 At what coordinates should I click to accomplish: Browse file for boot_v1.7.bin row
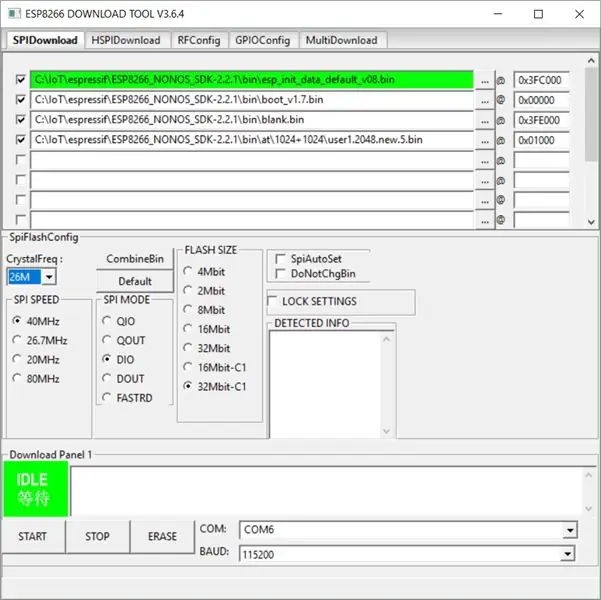click(x=485, y=100)
